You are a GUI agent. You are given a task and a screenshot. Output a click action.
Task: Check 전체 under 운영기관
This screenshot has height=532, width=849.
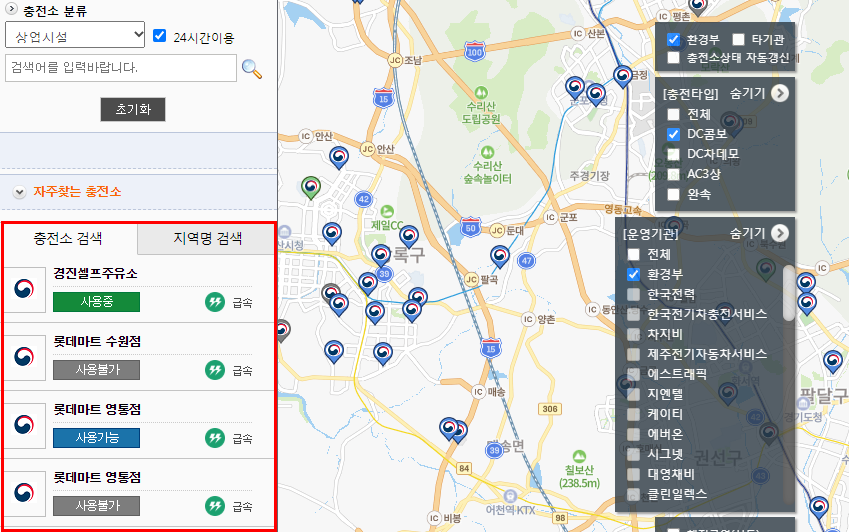coord(633,254)
